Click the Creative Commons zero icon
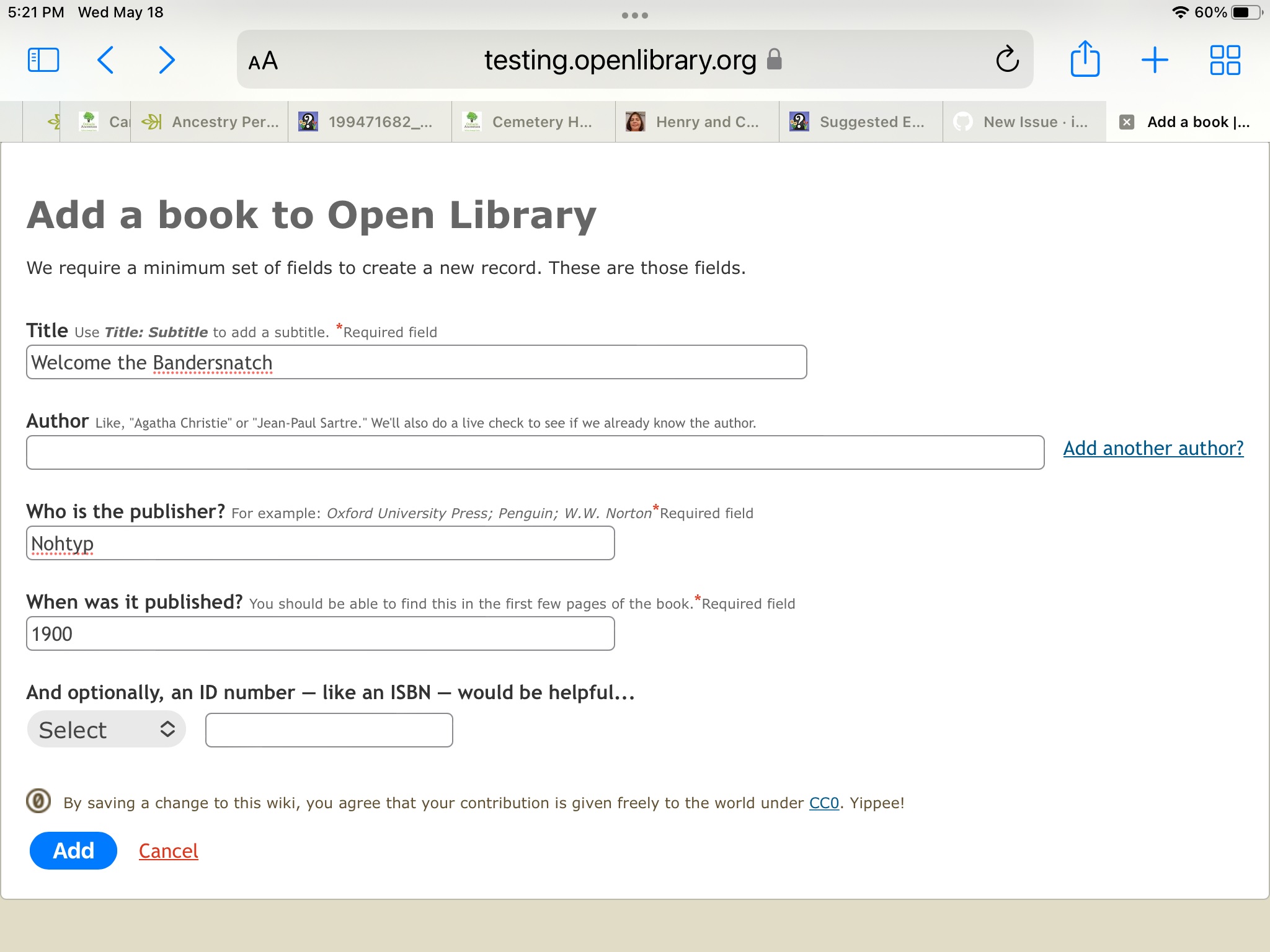The image size is (1270, 952). (x=38, y=801)
